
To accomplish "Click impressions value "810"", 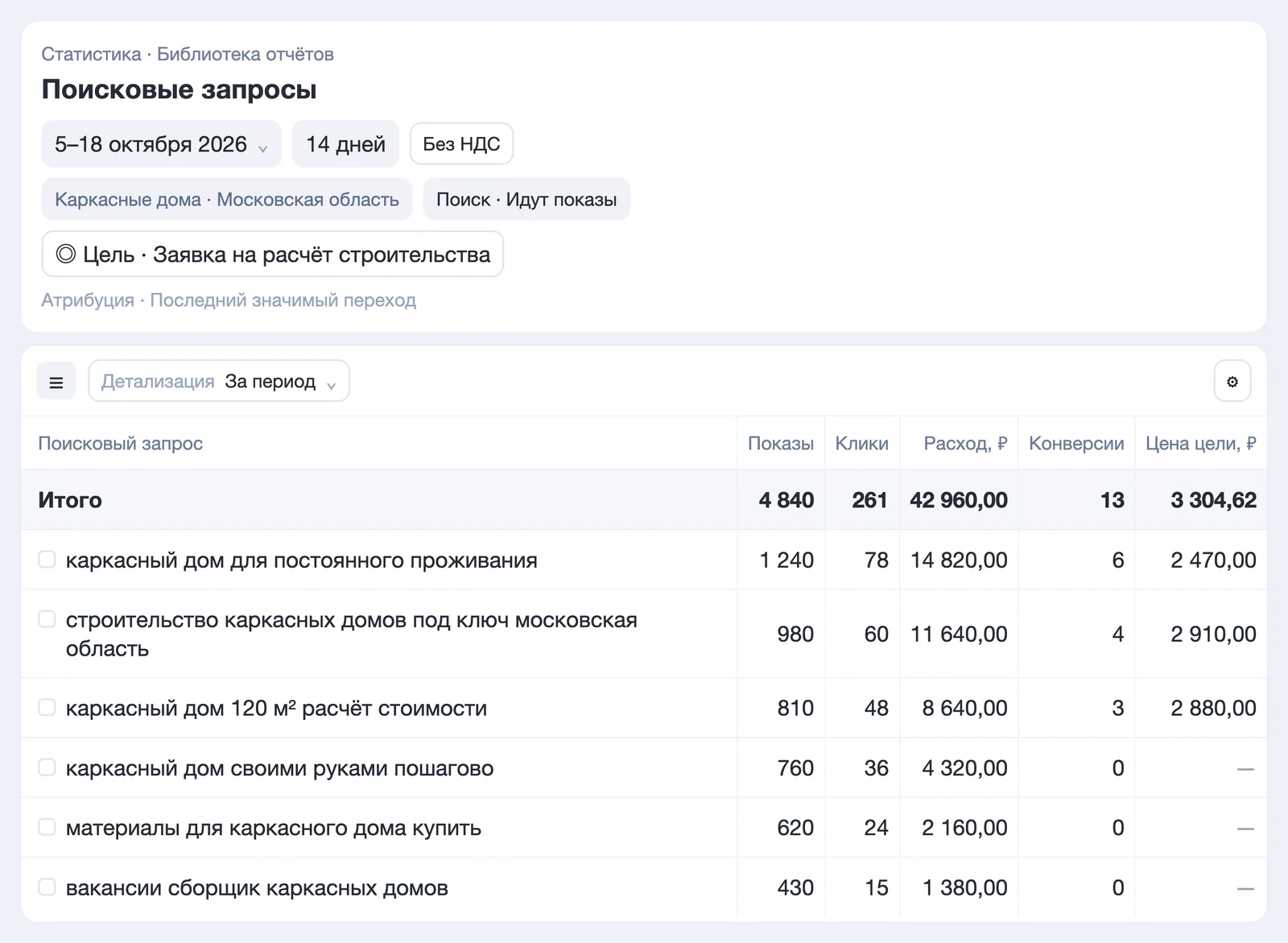I will coord(795,708).
